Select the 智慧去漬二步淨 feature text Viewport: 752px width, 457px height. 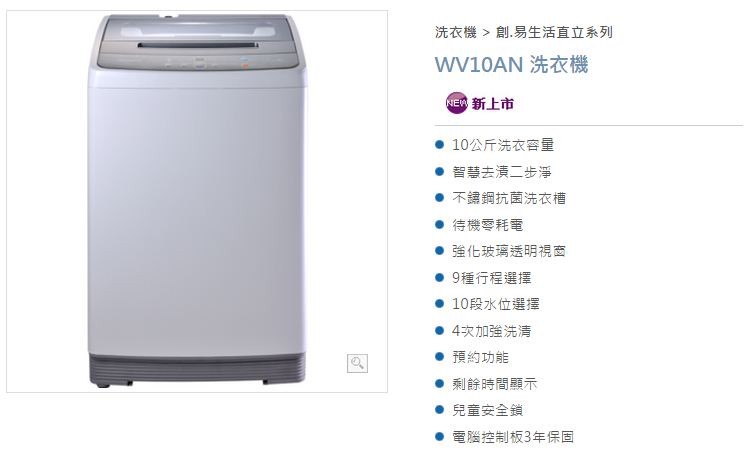[x=502, y=172]
